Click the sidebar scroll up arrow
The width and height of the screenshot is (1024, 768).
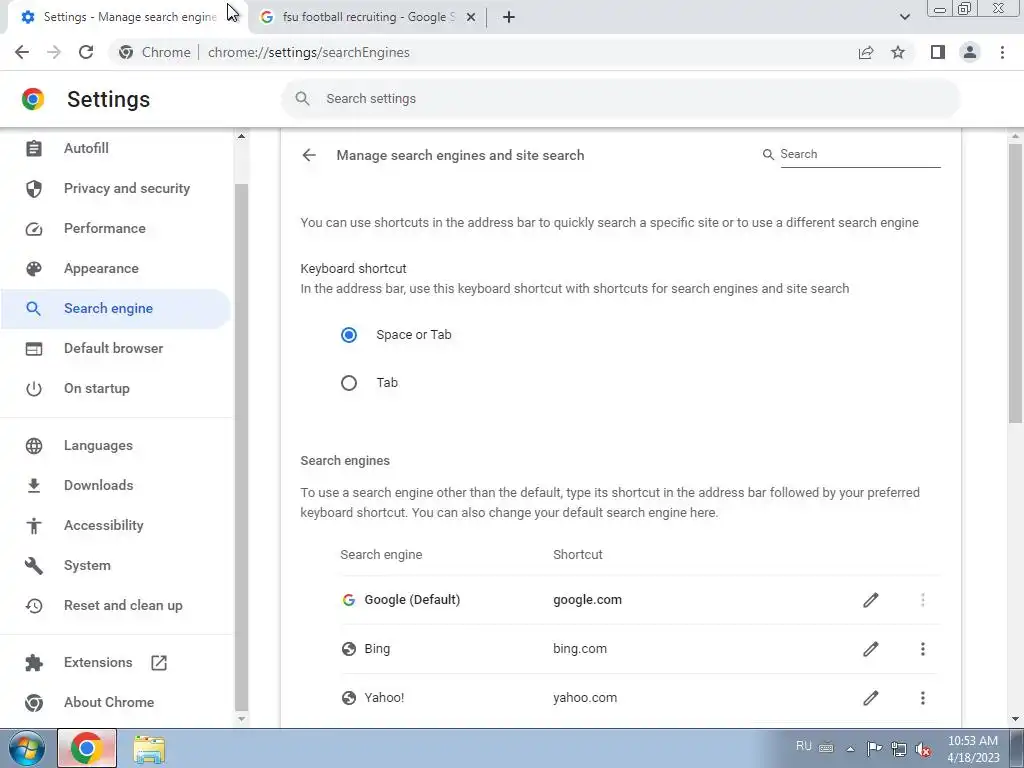241,136
